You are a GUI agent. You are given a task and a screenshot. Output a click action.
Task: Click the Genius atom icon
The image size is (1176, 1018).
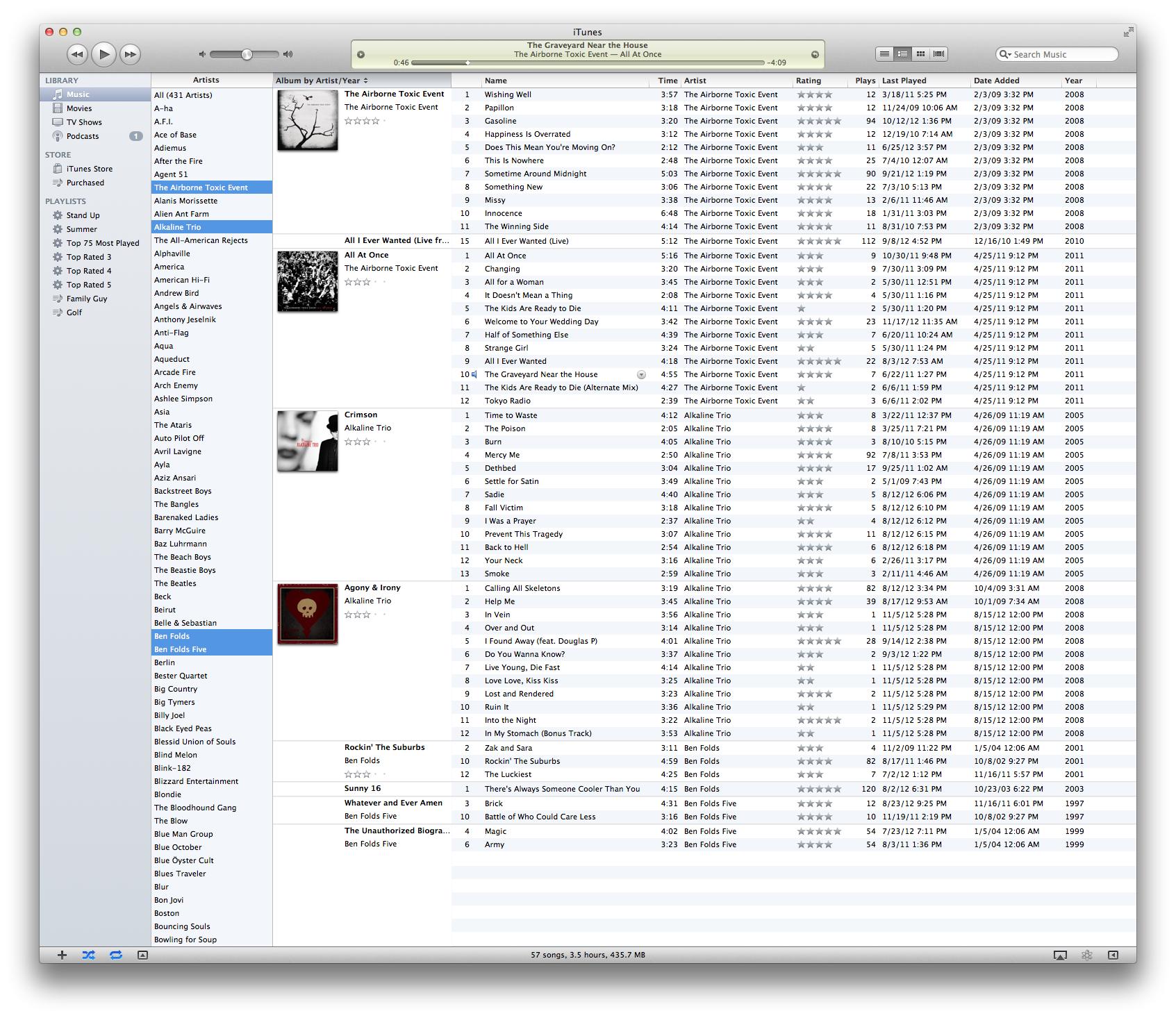(x=1087, y=956)
